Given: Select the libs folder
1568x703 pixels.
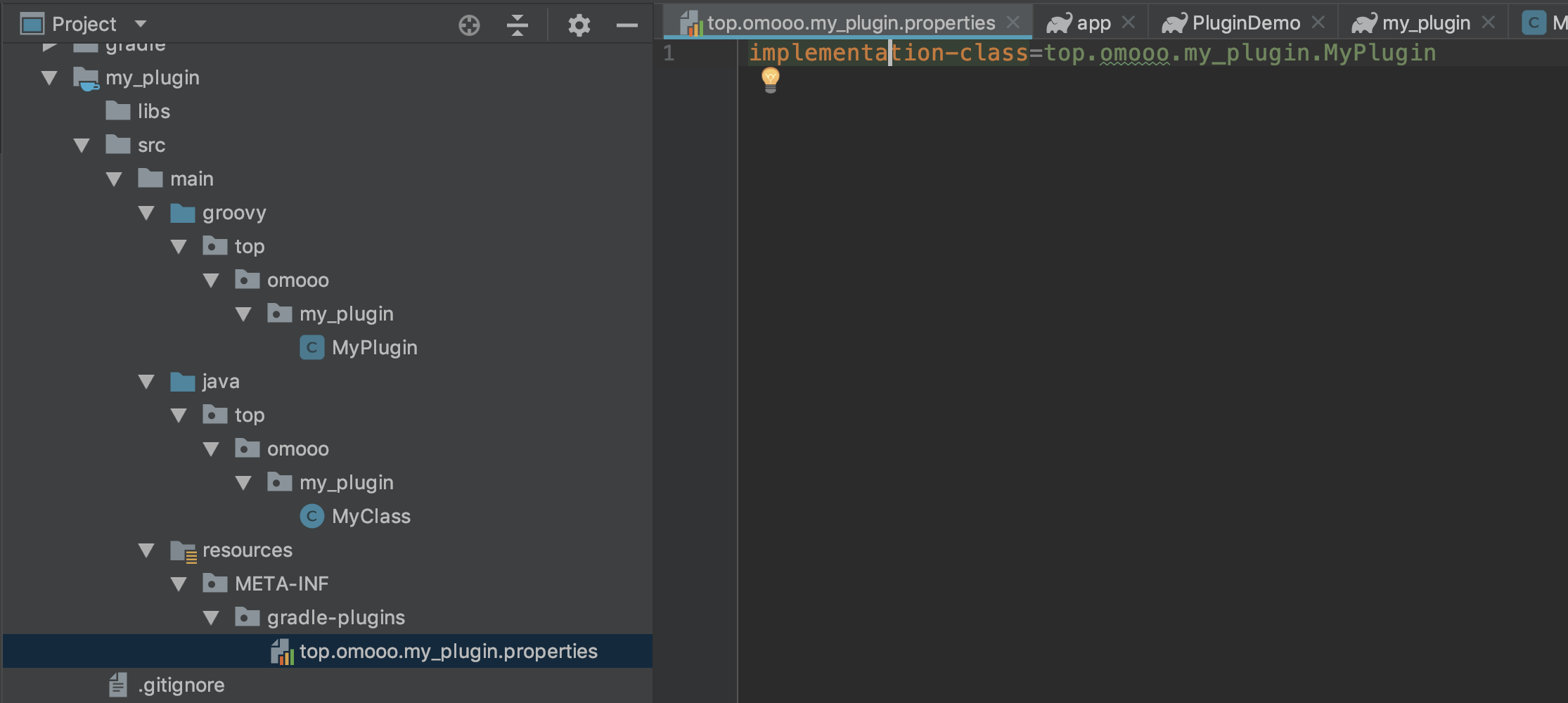Looking at the screenshot, I should click(153, 111).
